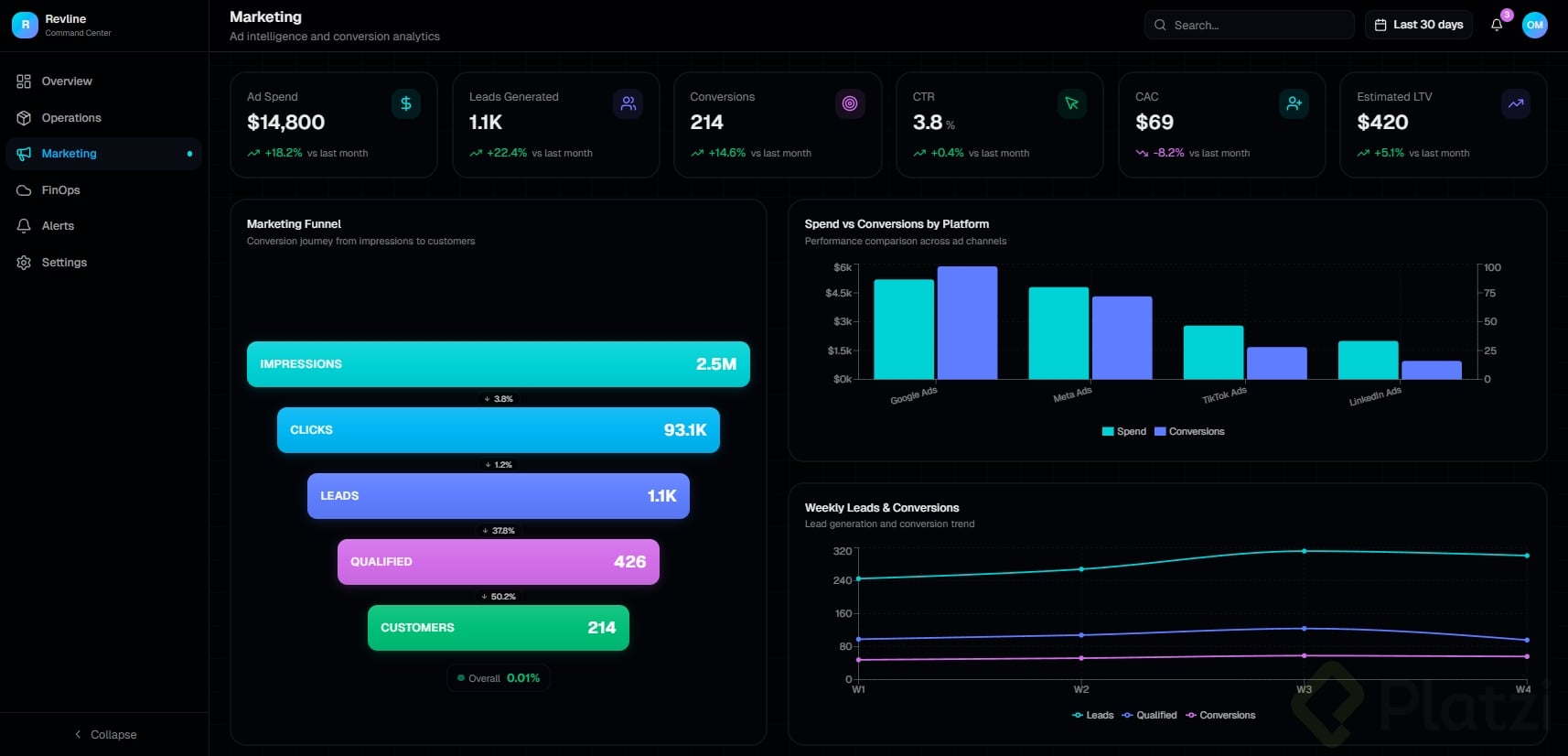Click the Leads Generated people icon
1568x756 pixels.
click(628, 103)
